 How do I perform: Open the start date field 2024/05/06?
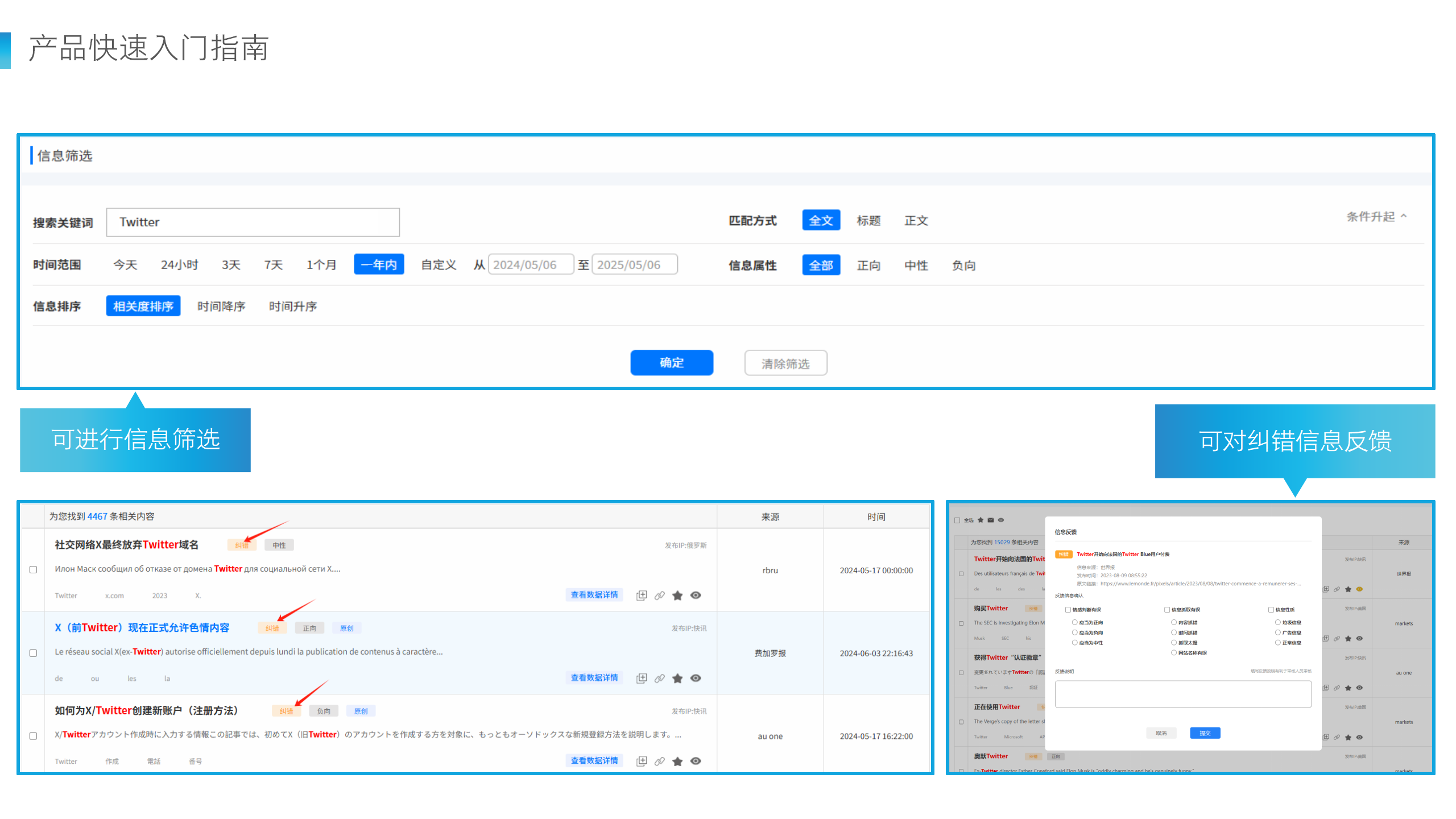click(531, 265)
